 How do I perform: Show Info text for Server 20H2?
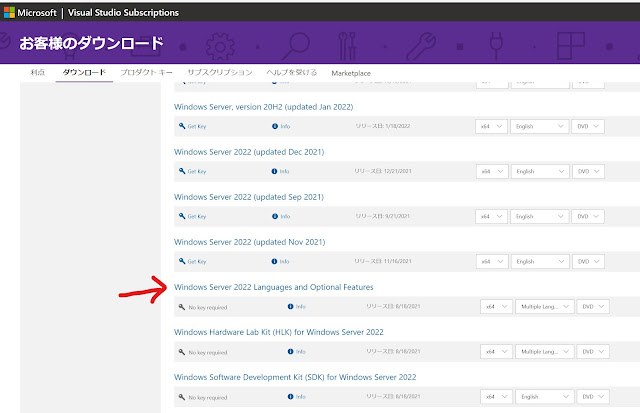[285, 127]
